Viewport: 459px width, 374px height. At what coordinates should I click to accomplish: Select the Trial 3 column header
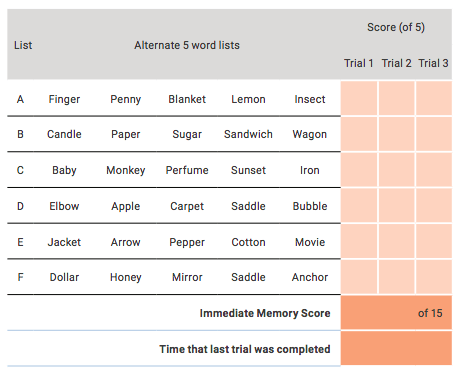pyautogui.click(x=433, y=63)
